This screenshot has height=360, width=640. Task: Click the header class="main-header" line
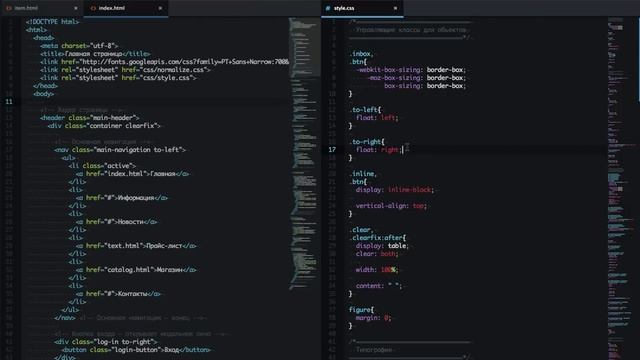point(89,118)
